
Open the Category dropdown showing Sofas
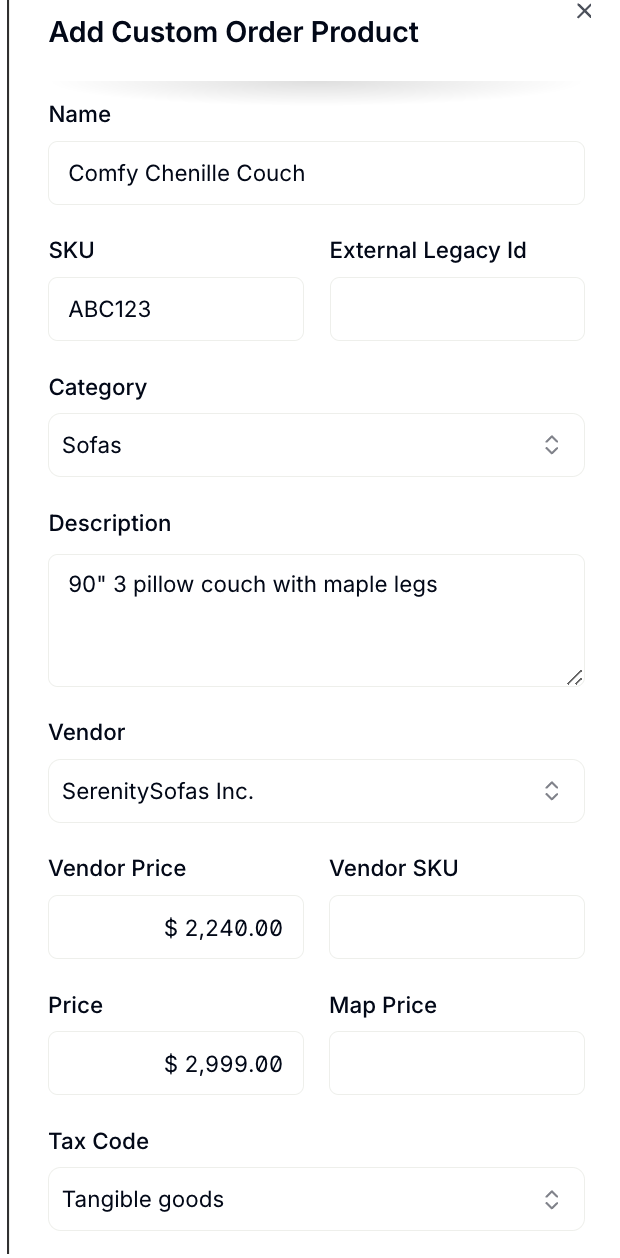point(316,445)
